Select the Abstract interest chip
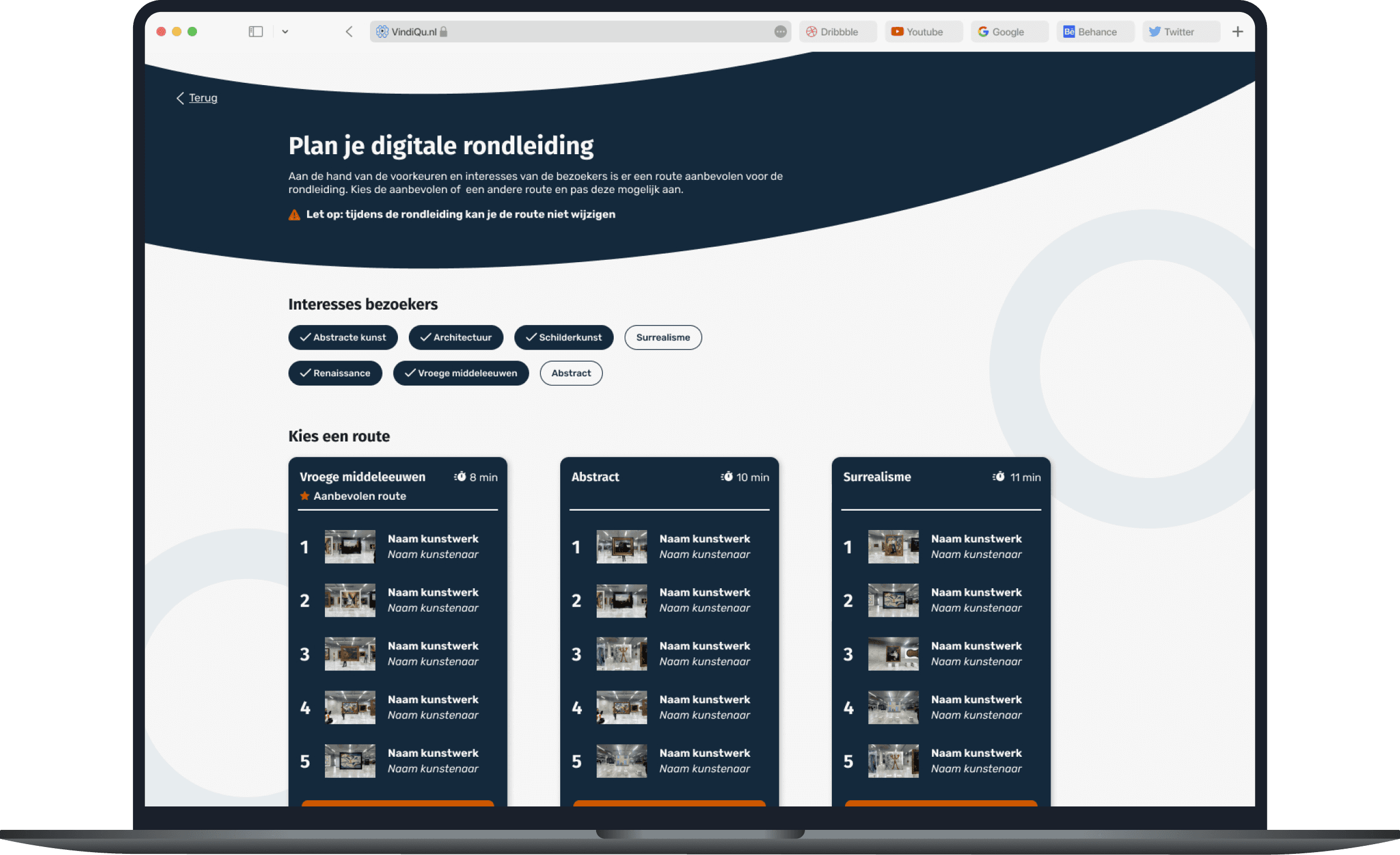The height and width of the screenshot is (855, 1400). click(x=570, y=374)
